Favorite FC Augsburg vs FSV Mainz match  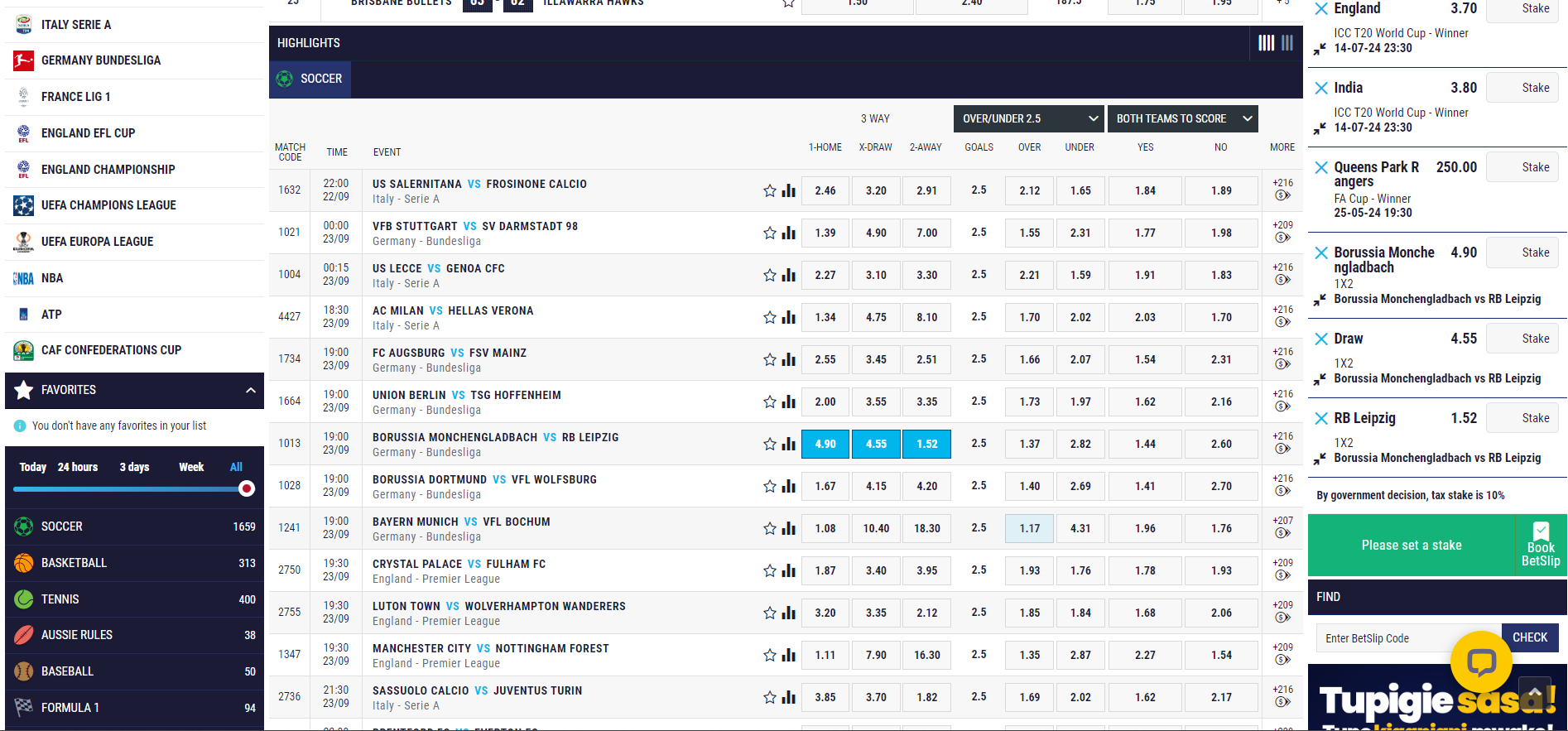point(770,359)
